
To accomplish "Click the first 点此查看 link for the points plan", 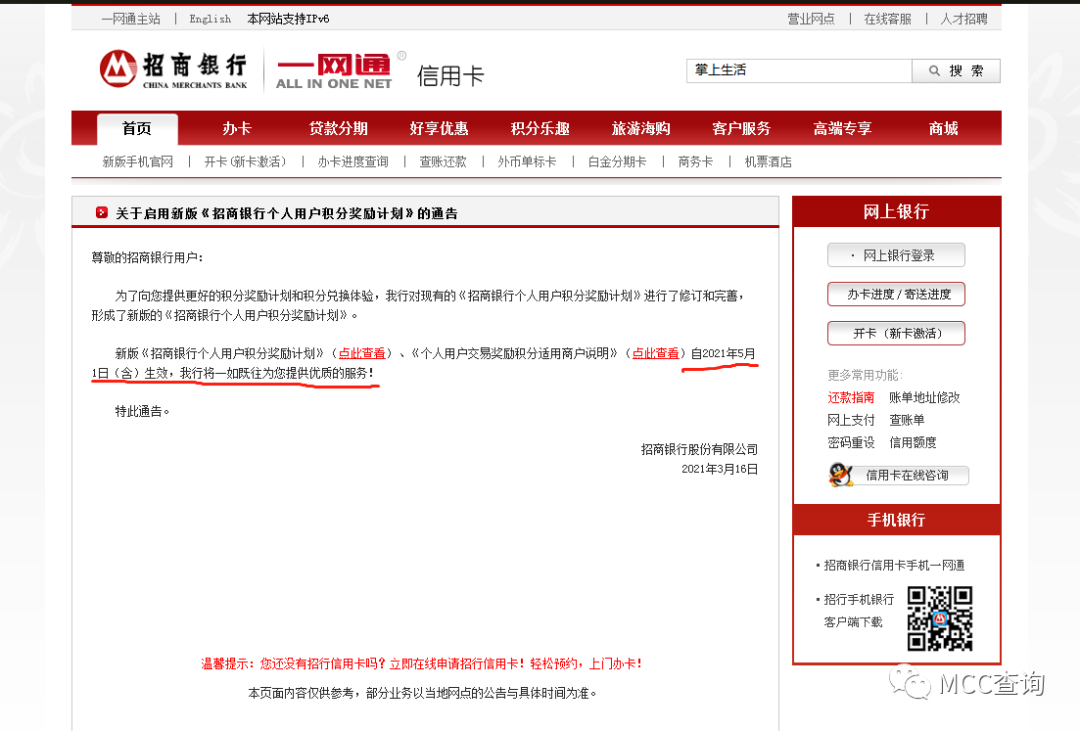I will click(362, 353).
